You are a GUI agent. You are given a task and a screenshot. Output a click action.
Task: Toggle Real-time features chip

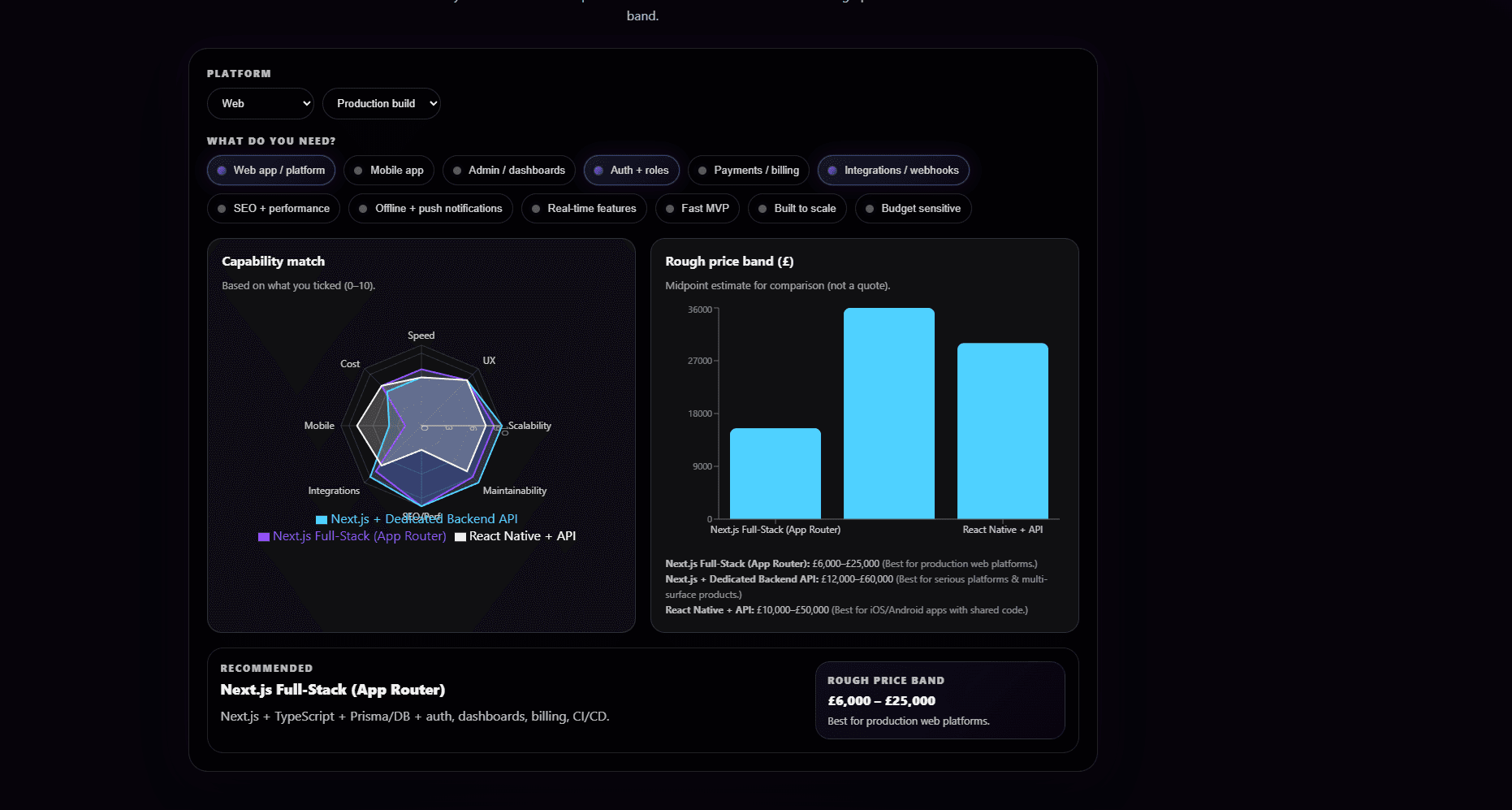pyautogui.click(x=584, y=209)
